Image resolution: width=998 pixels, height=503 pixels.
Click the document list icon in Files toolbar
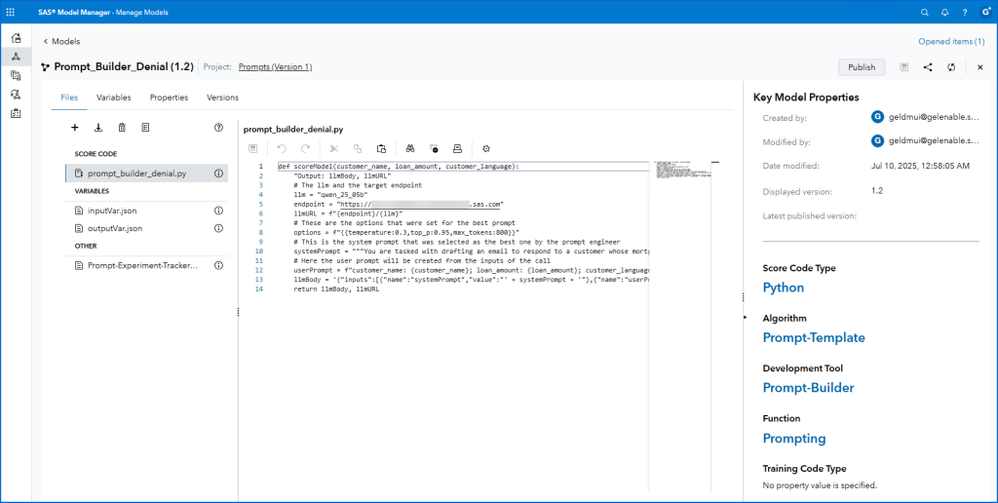145,127
